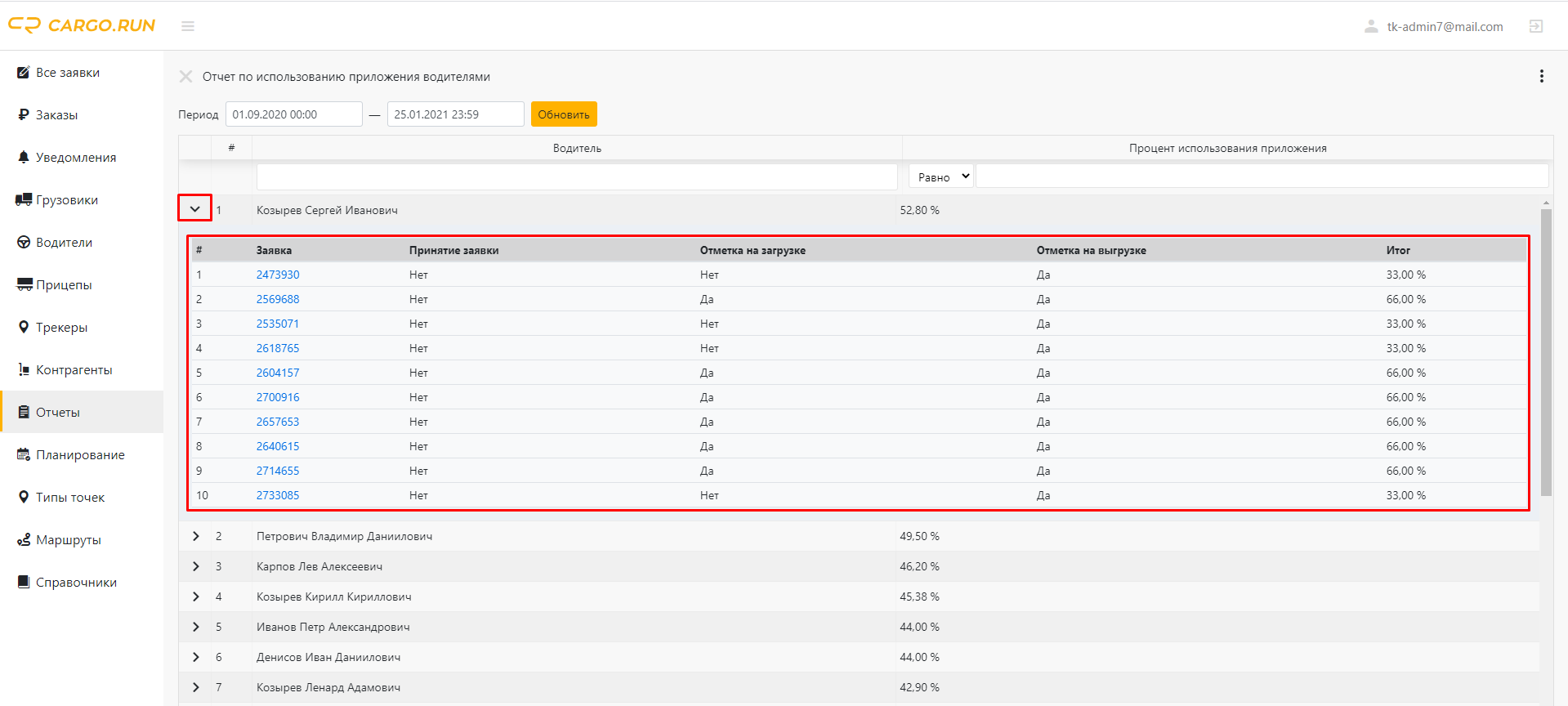Click the CARGO.RUN logo

pos(82,25)
